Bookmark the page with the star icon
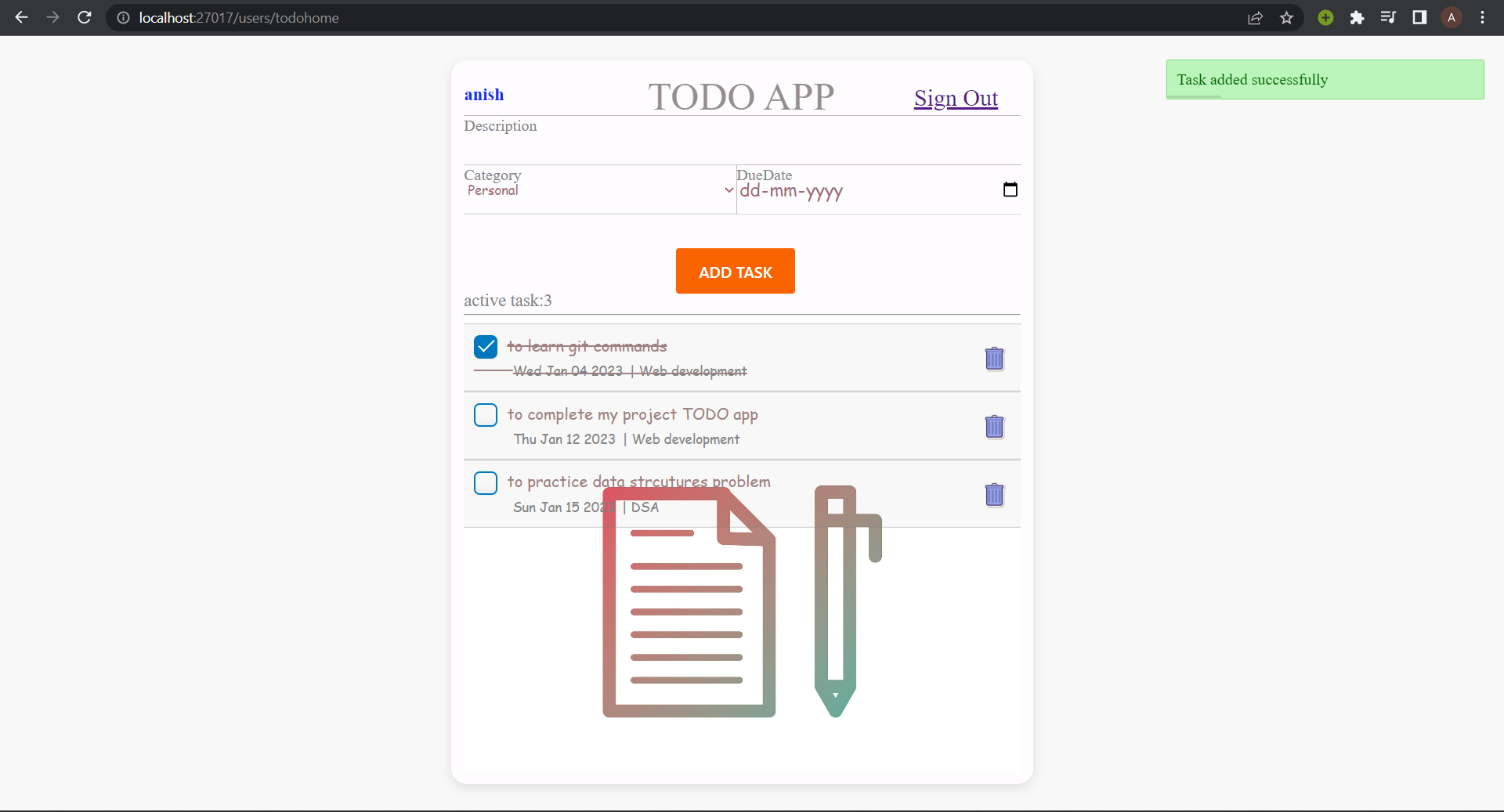1504x812 pixels. [1286, 17]
